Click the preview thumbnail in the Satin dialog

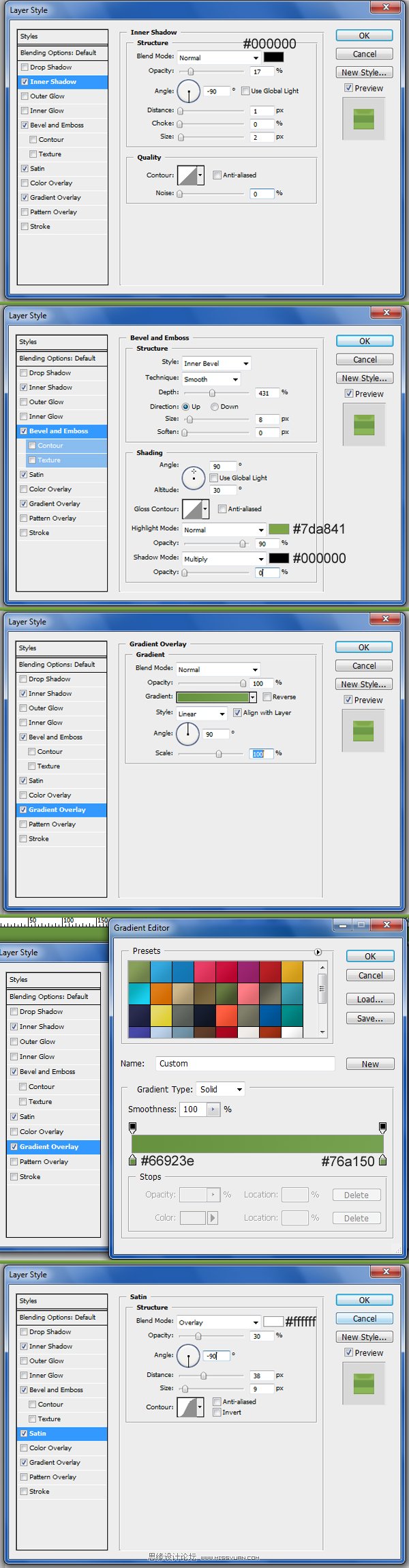click(x=364, y=1383)
